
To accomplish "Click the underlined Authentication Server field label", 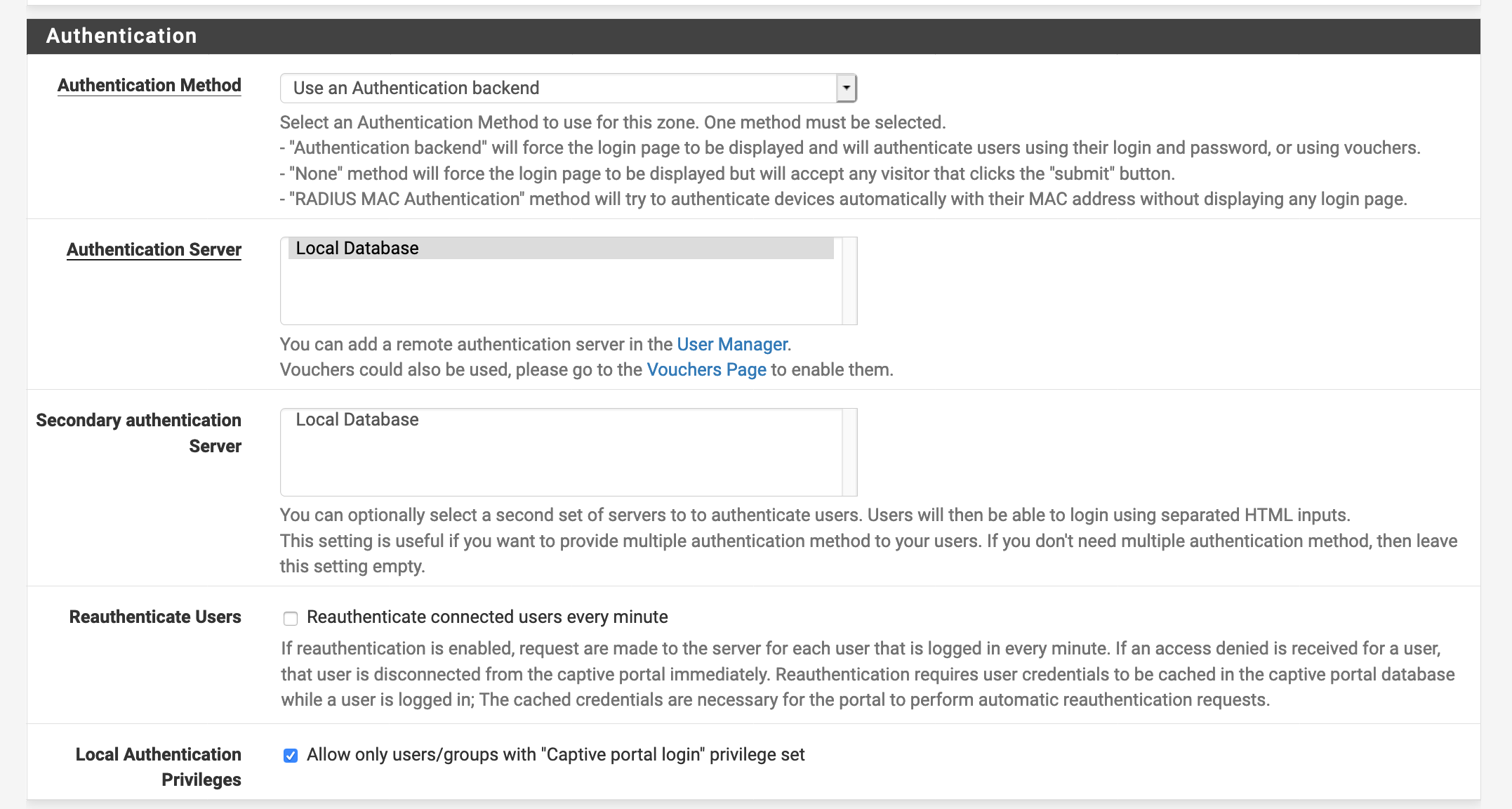I will [154, 249].
